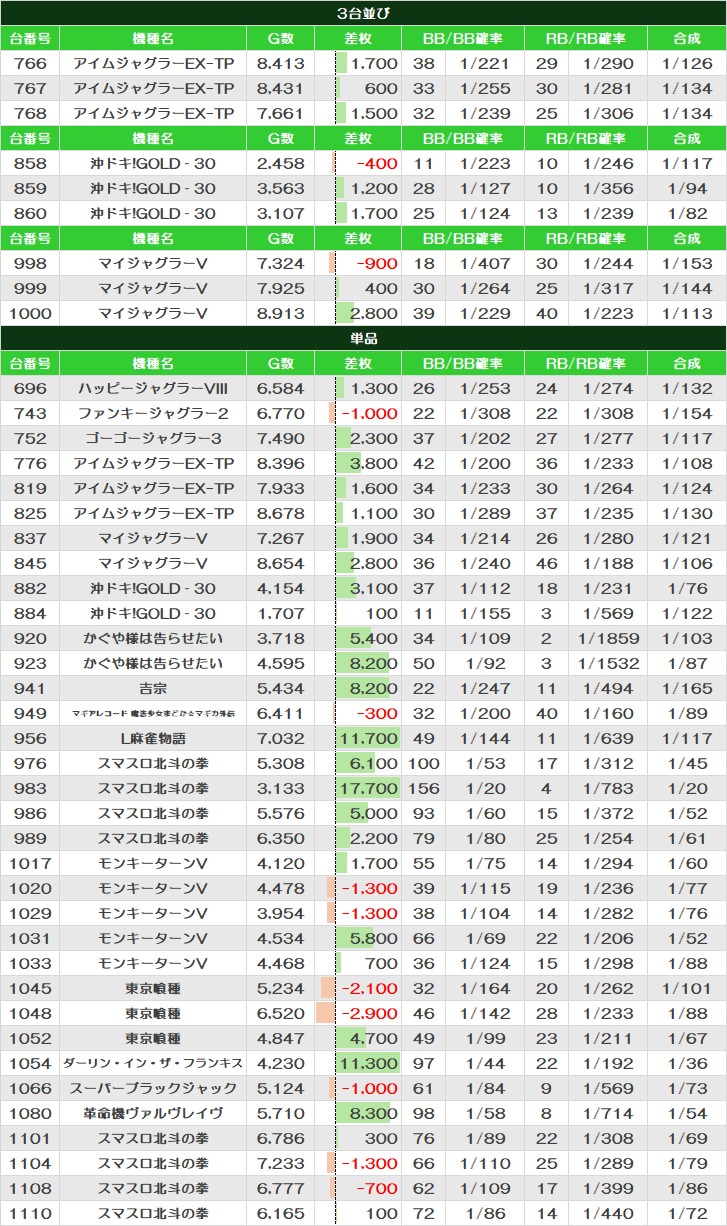Click the 6.100 差枚 value
Image resolution: width=727 pixels, height=1226 pixels.
click(375, 763)
